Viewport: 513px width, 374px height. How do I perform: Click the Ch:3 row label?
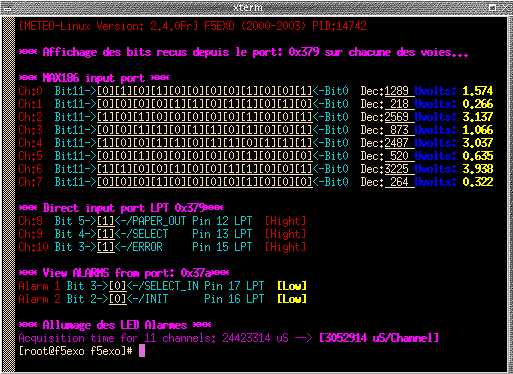30,130
